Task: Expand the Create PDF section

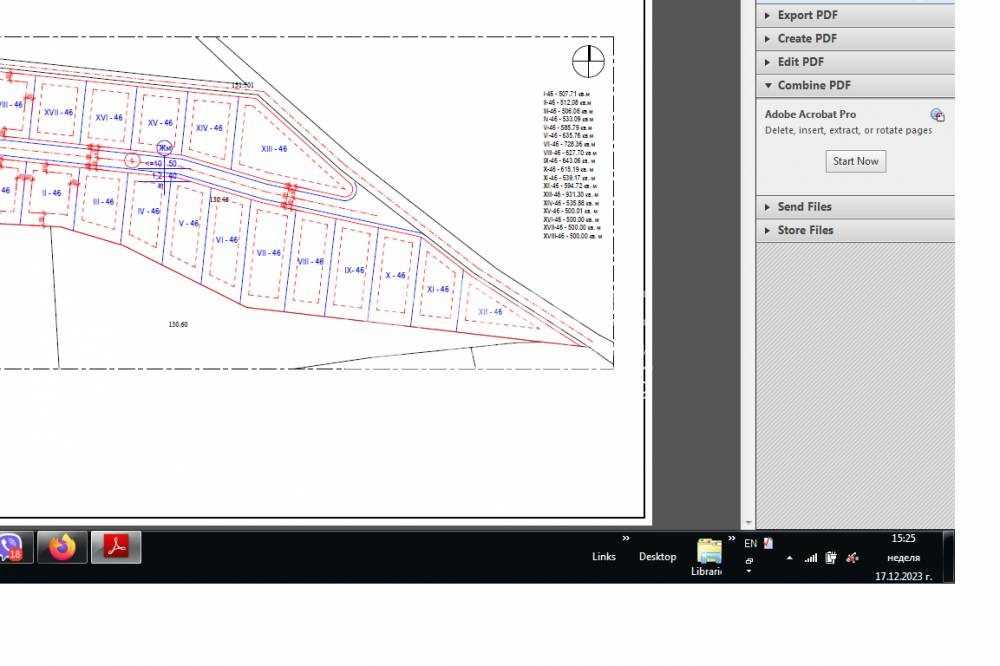Action: pos(807,38)
